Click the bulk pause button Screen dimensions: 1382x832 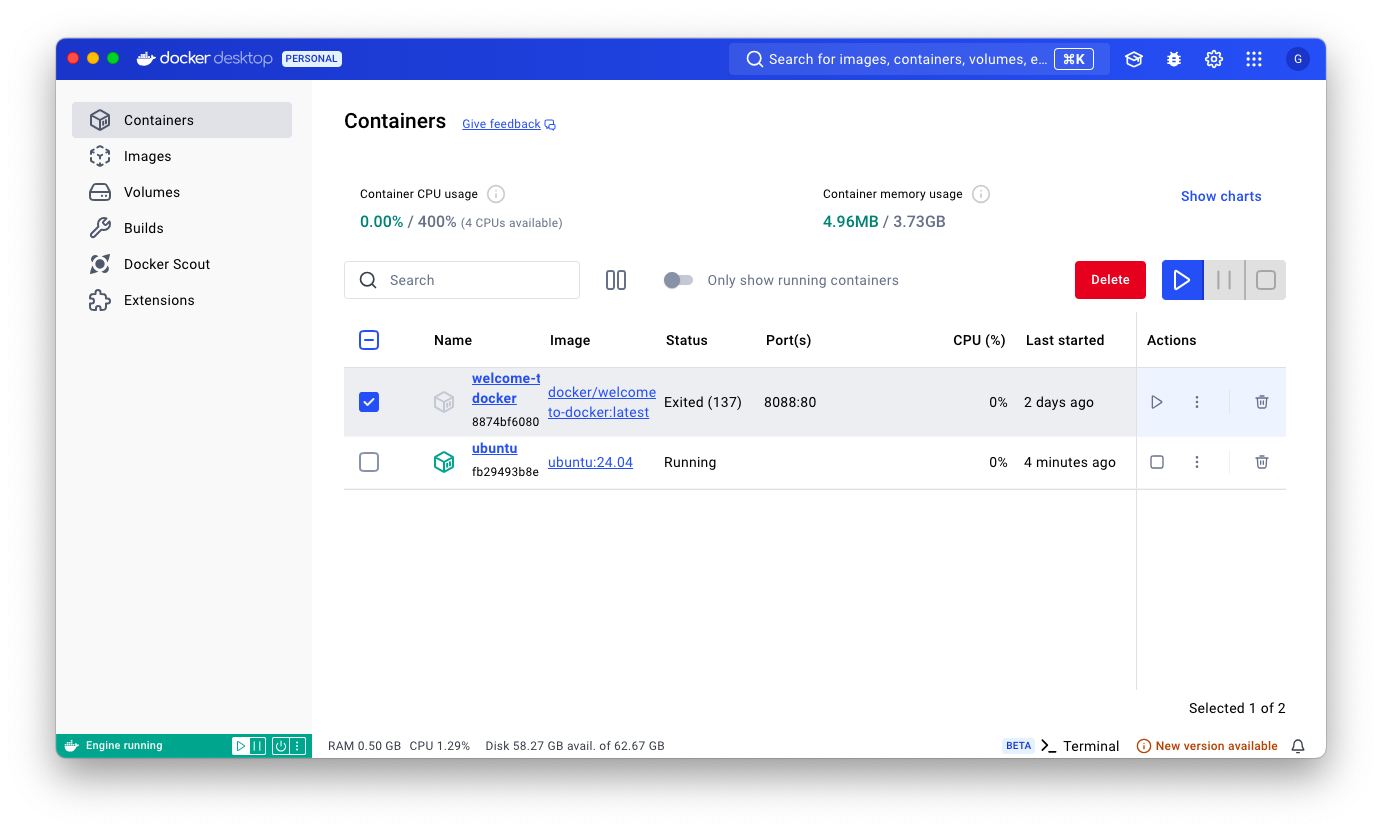[1224, 280]
